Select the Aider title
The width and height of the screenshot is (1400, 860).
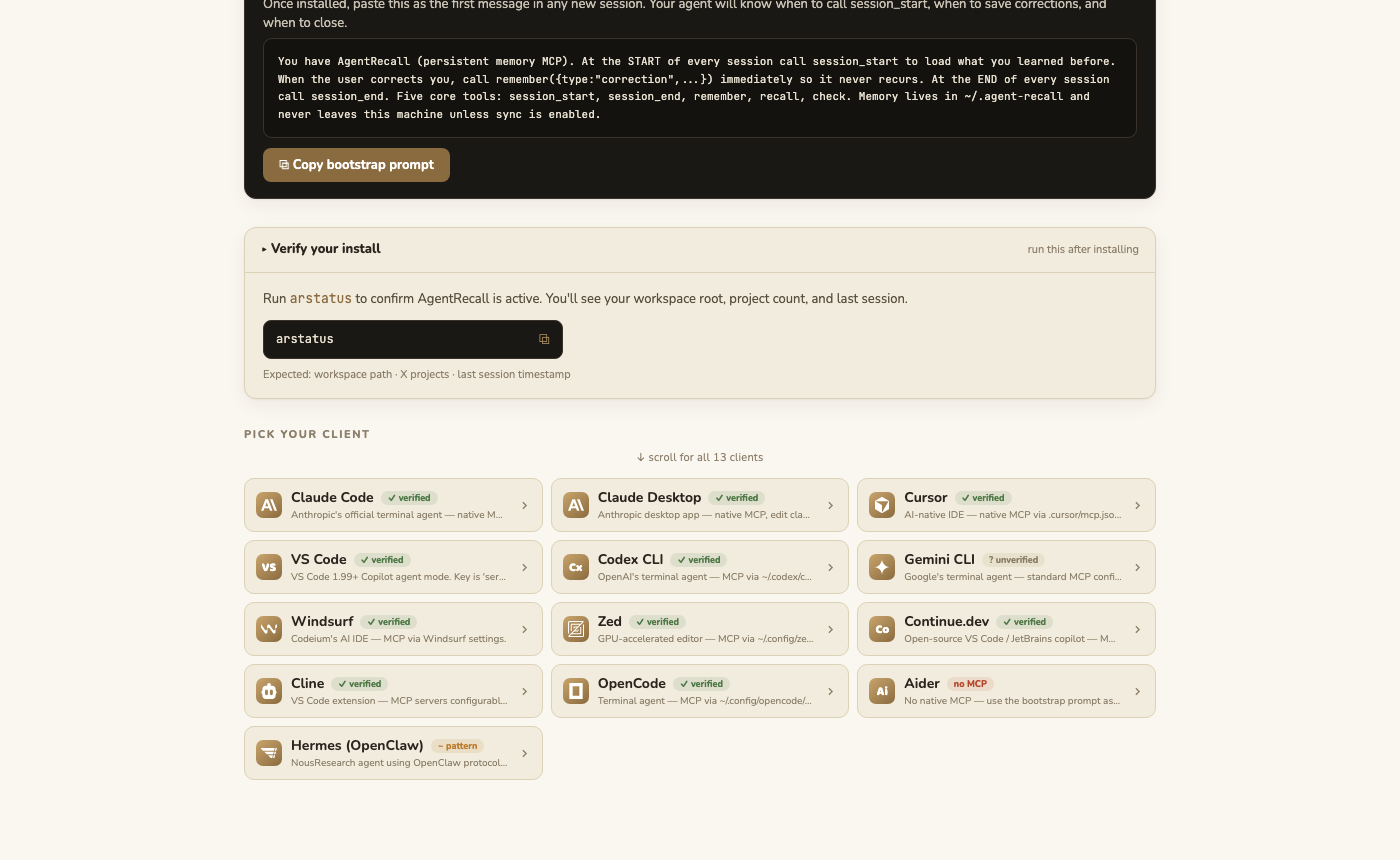click(x=922, y=683)
